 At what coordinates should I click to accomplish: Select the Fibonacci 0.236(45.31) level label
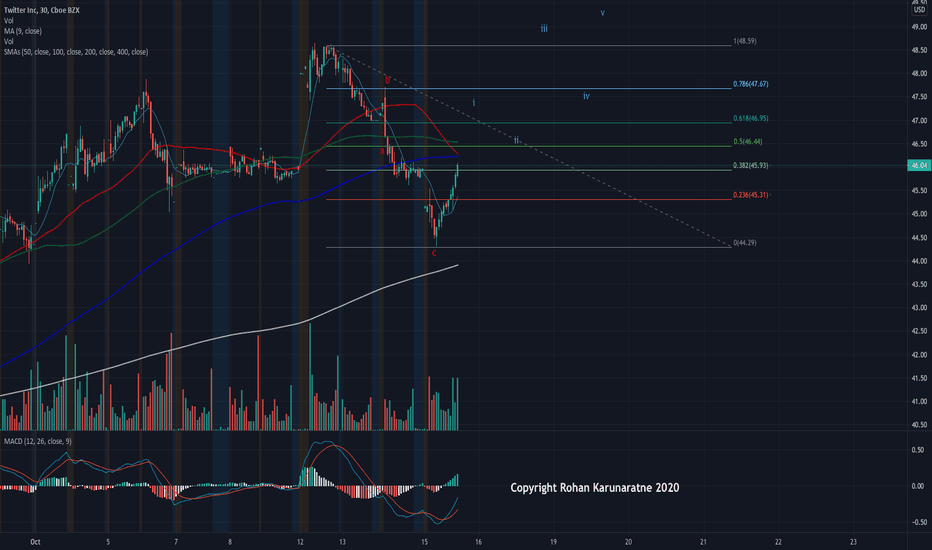751,194
